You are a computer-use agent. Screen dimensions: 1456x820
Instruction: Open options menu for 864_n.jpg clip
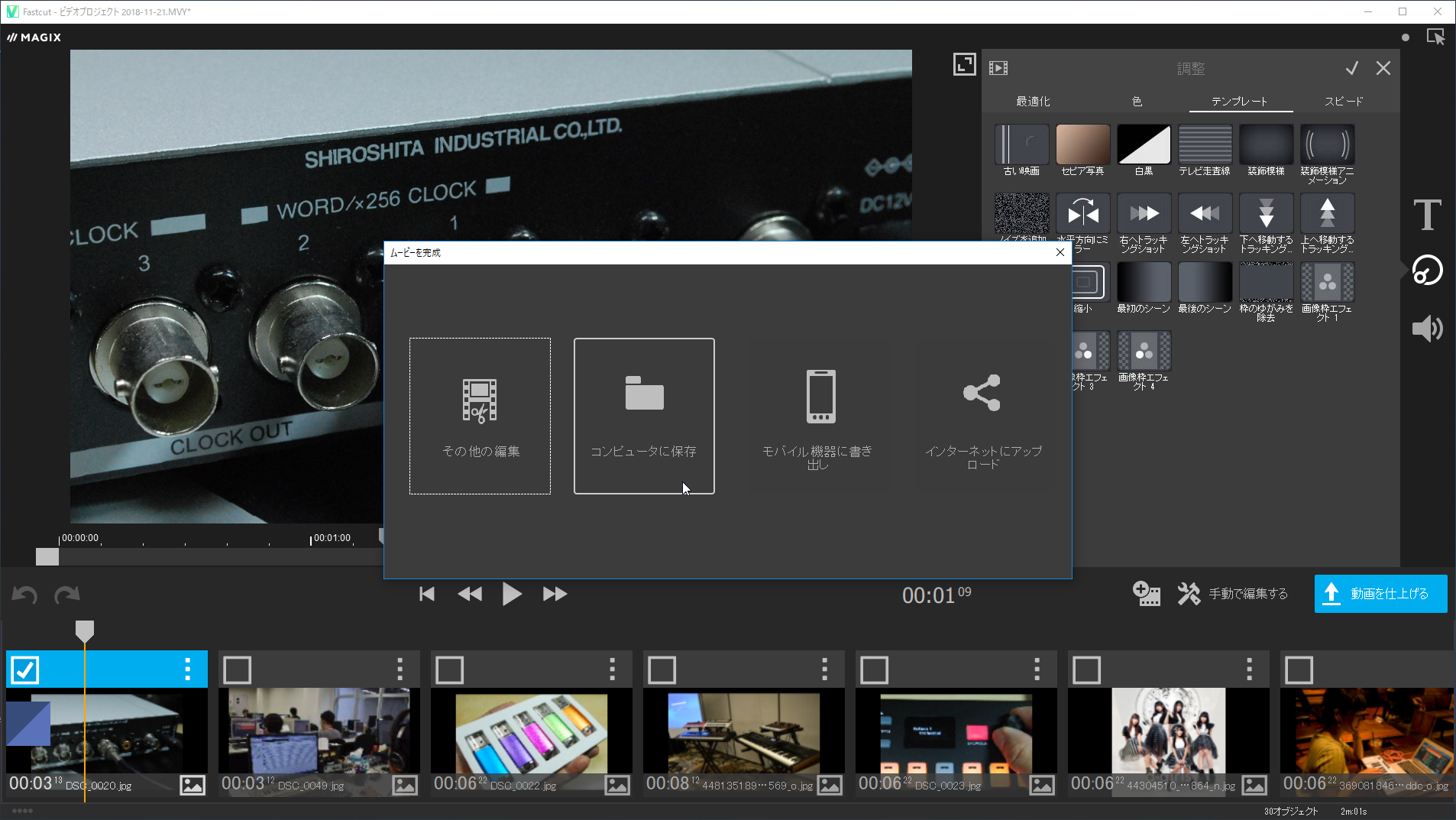click(x=1249, y=670)
